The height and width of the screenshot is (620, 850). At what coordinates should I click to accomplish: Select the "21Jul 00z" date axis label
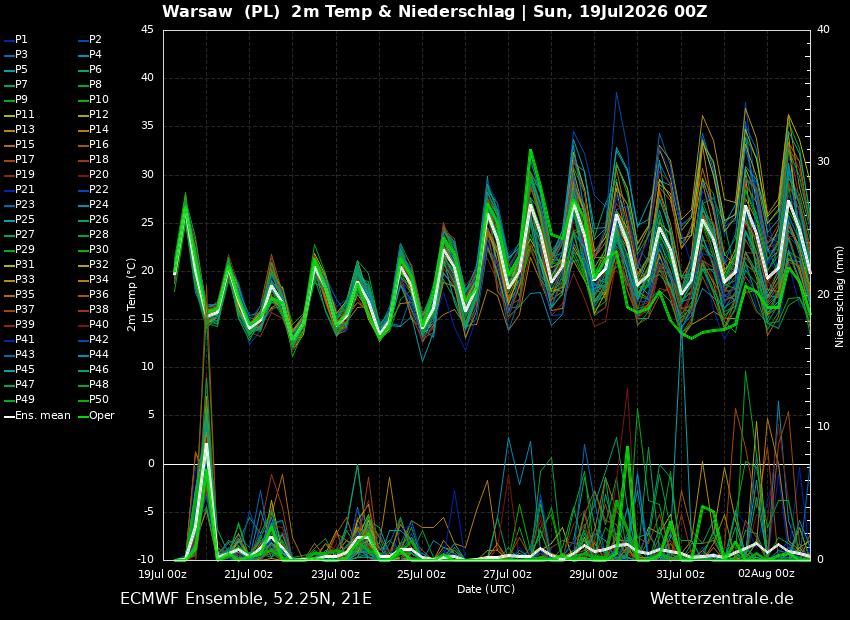click(249, 574)
